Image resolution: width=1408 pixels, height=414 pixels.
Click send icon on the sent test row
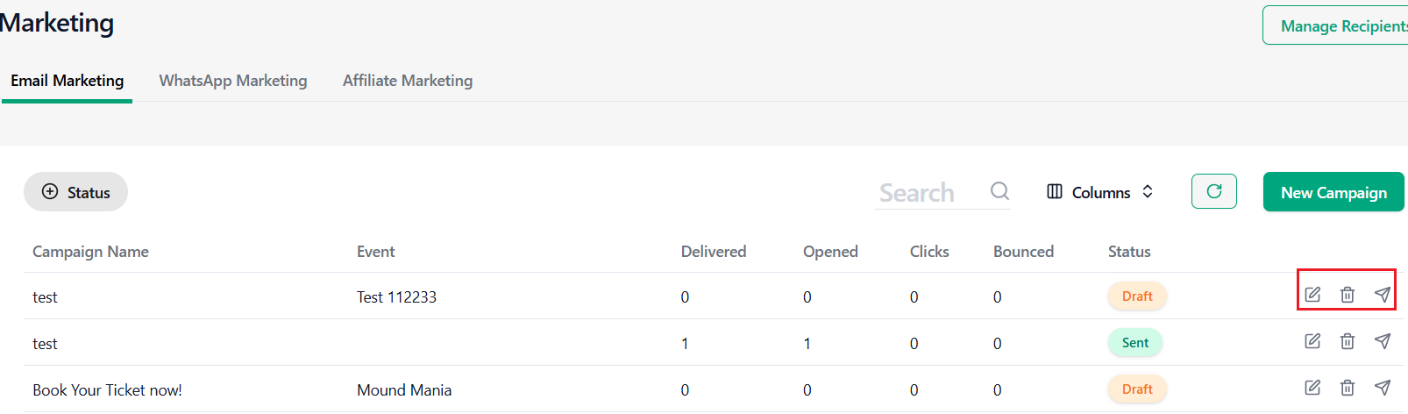click(1382, 341)
